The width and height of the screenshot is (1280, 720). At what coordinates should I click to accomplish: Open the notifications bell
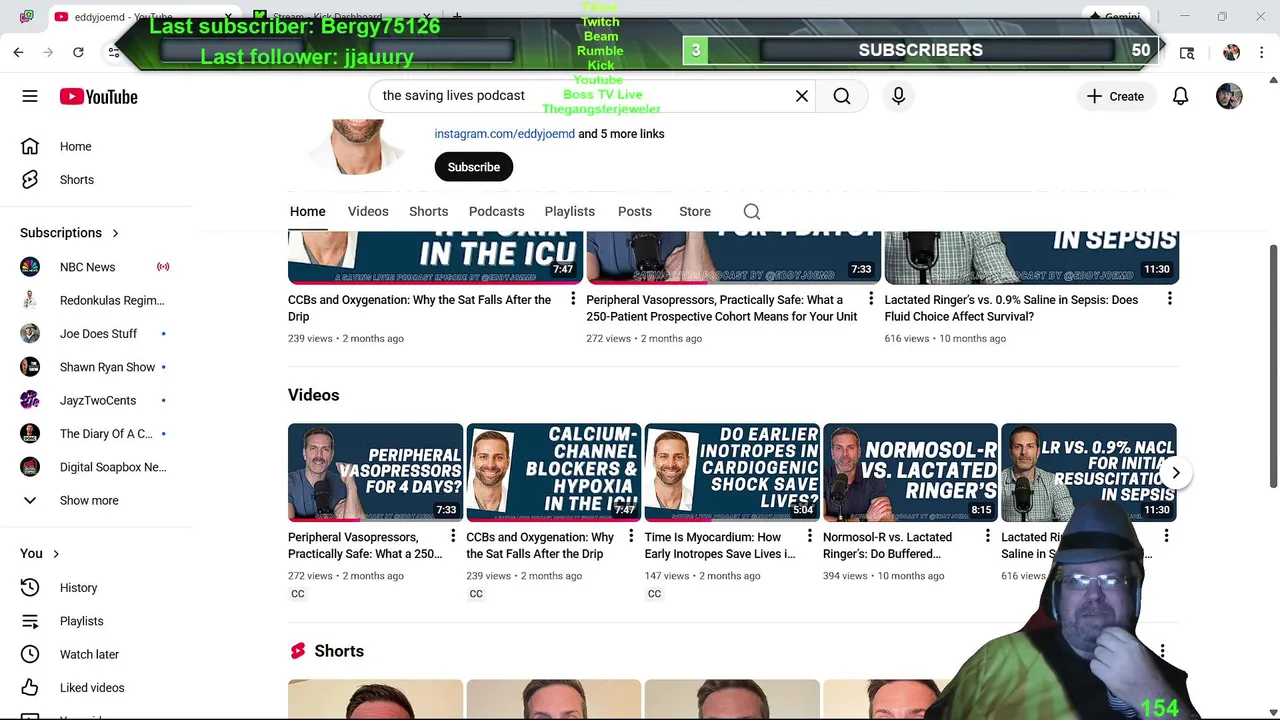coord(1181,96)
